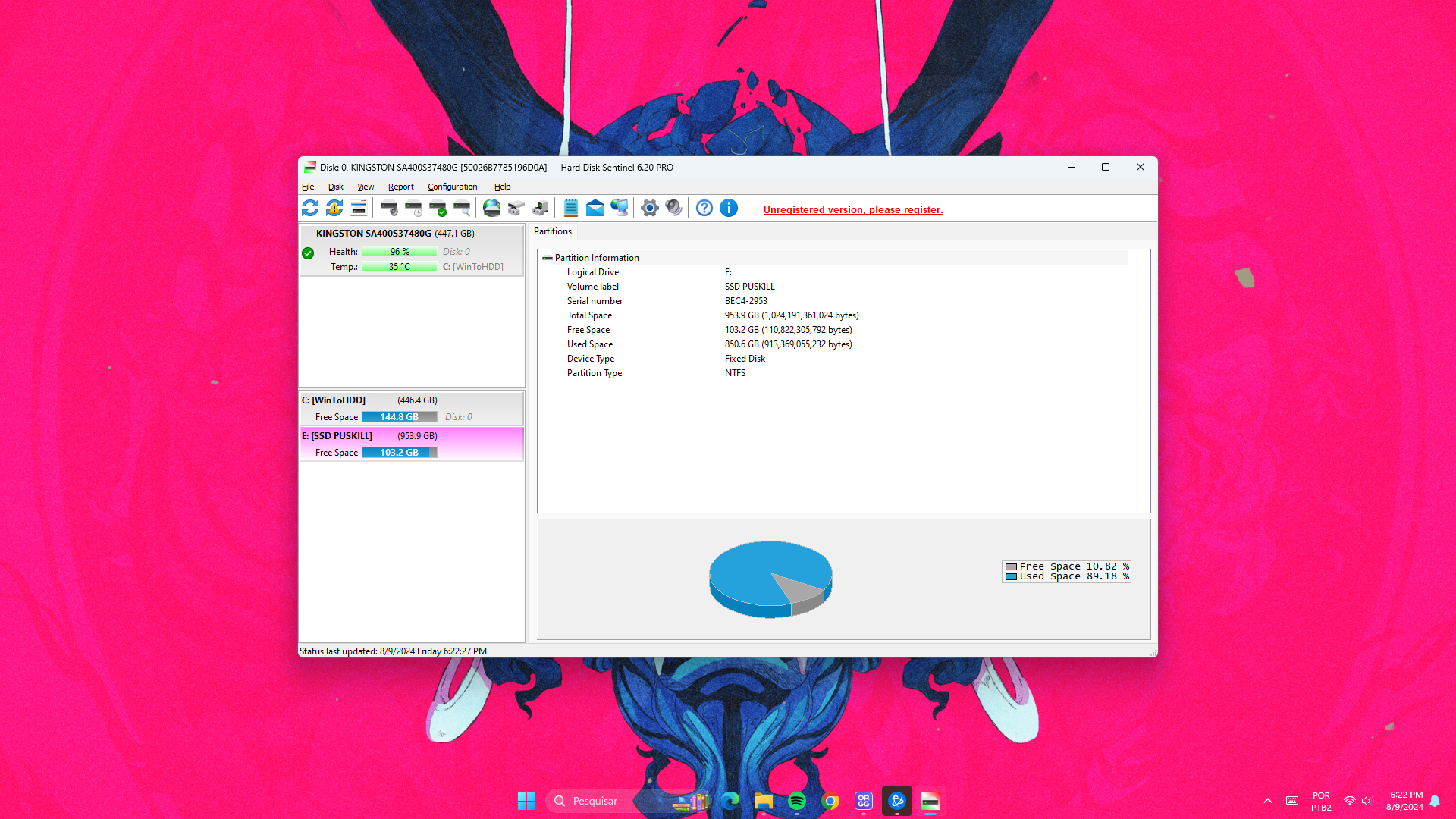Click the gray Free Space legend swatch

(x=1011, y=566)
